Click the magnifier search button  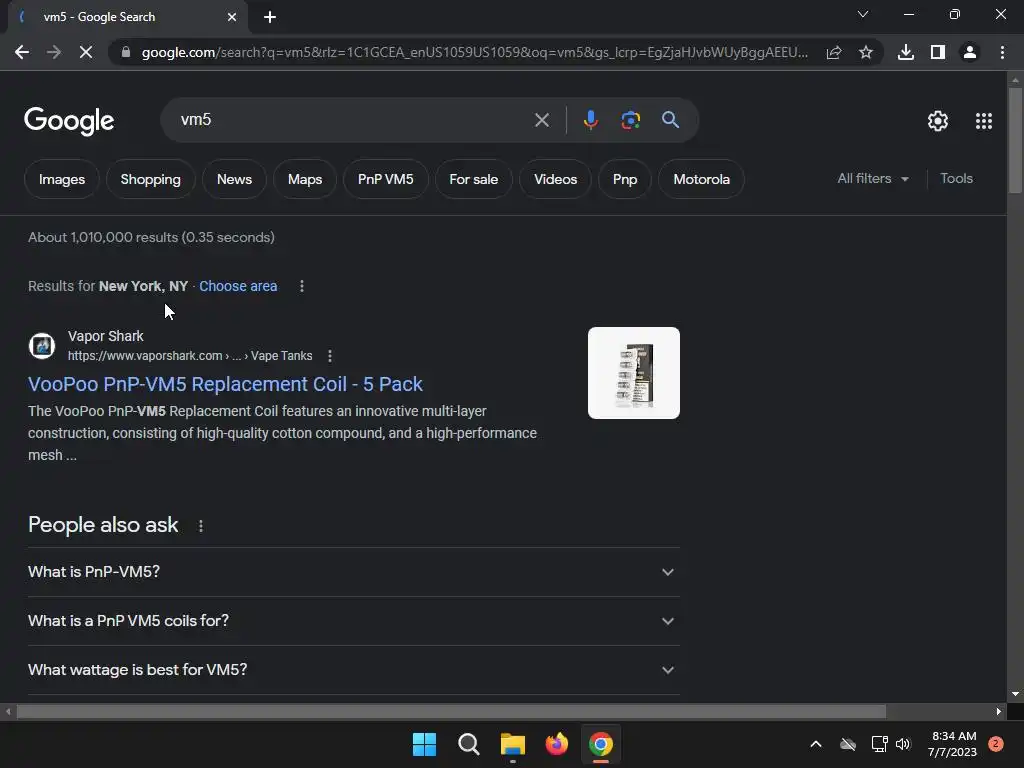pos(670,120)
